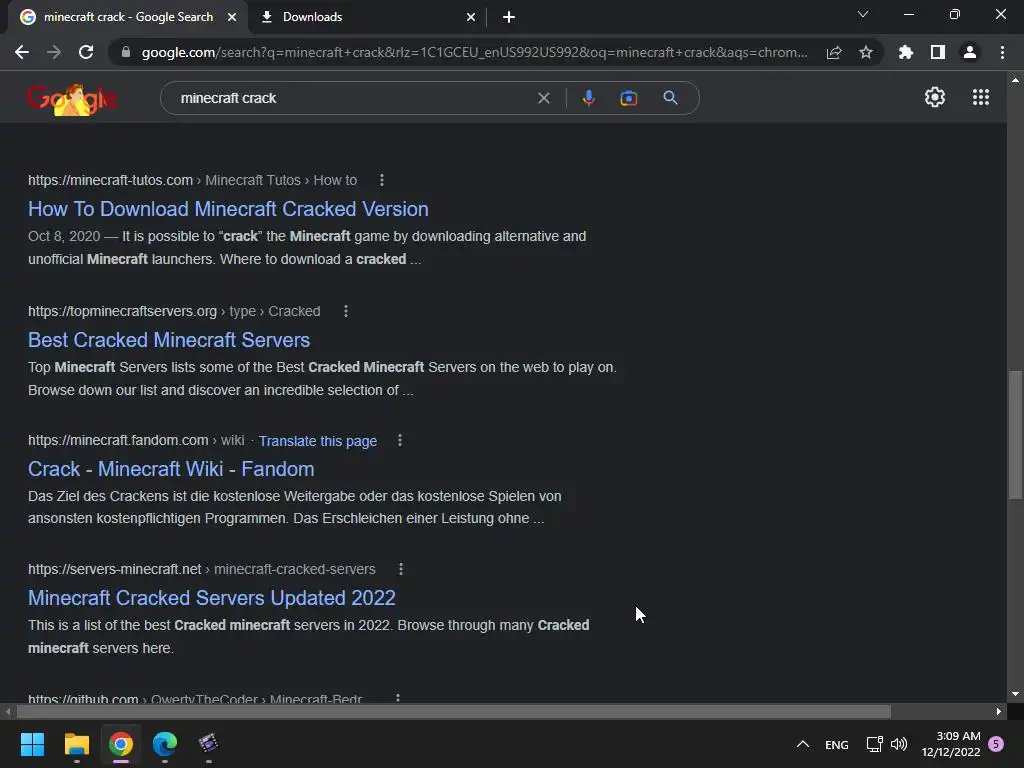
Task: Open Crack - Minecraft Wiki - Fandom result
Action: [171, 469]
